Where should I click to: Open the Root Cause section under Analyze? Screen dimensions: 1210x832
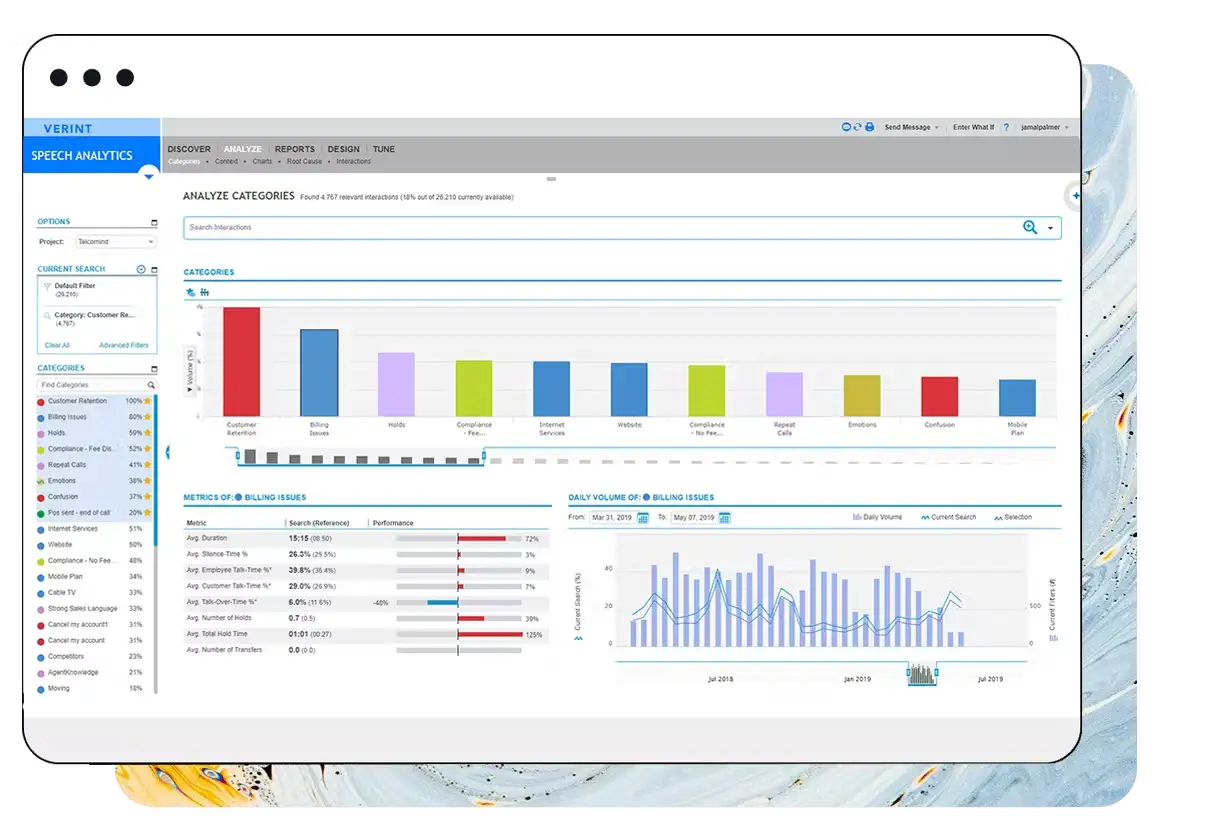pyautogui.click(x=304, y=161)
